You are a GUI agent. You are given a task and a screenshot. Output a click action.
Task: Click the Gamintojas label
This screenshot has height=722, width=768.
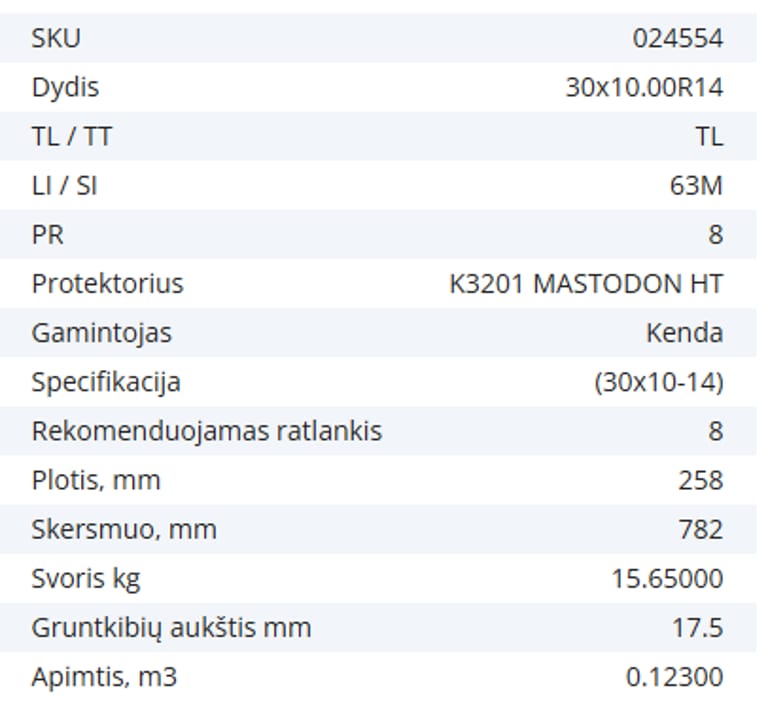click(101, 333)
